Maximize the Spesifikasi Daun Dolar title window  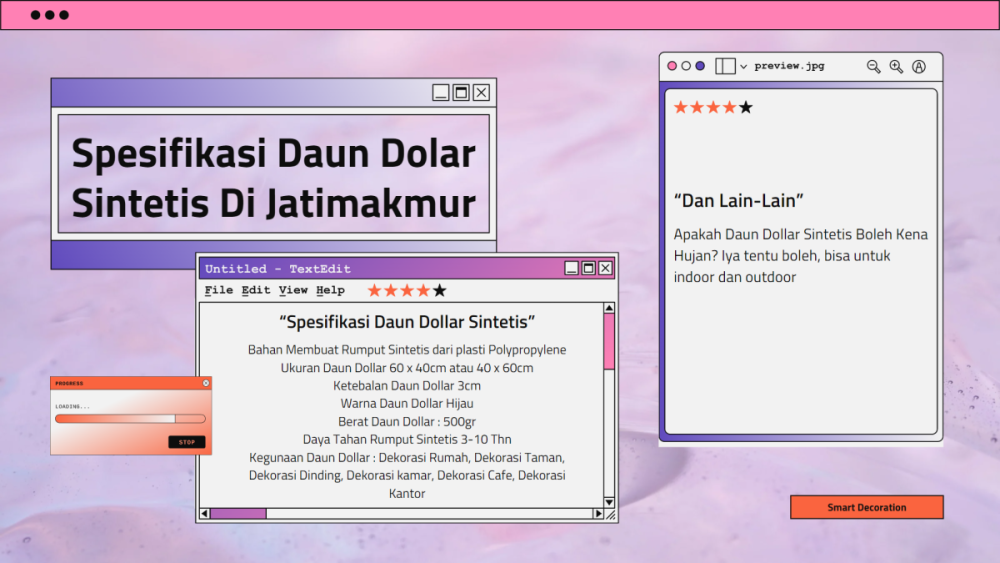coord(461,92)
